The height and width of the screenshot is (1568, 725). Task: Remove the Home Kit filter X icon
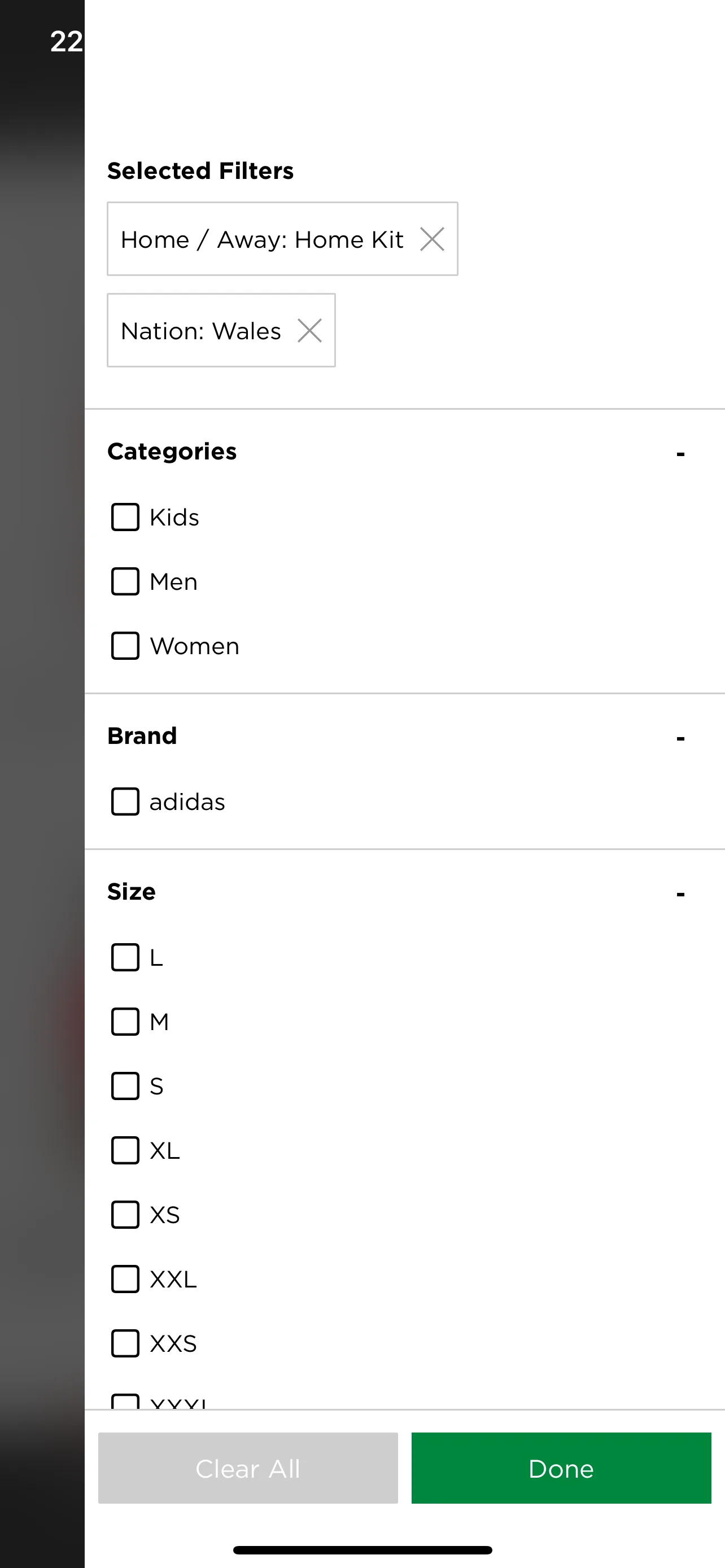click(x=432, y=239)
